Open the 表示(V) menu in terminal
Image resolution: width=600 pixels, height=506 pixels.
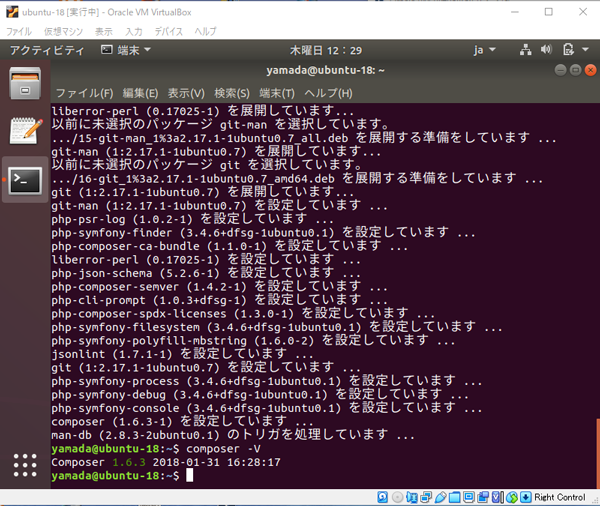point(186,93)
